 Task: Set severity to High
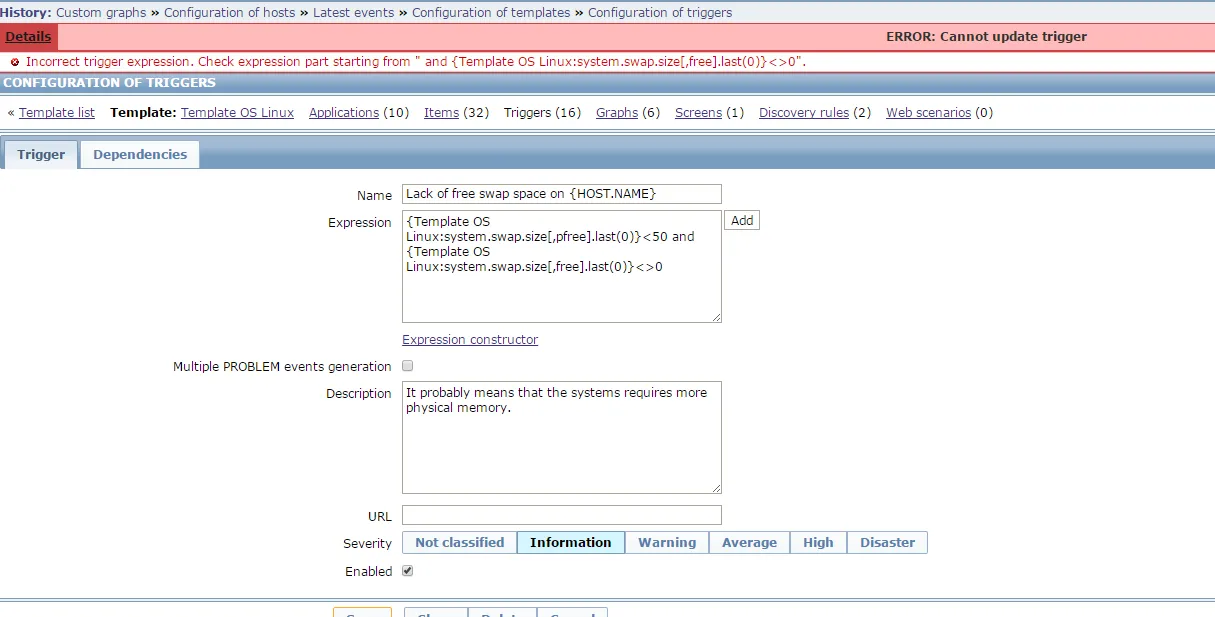[x=818, y=543]
